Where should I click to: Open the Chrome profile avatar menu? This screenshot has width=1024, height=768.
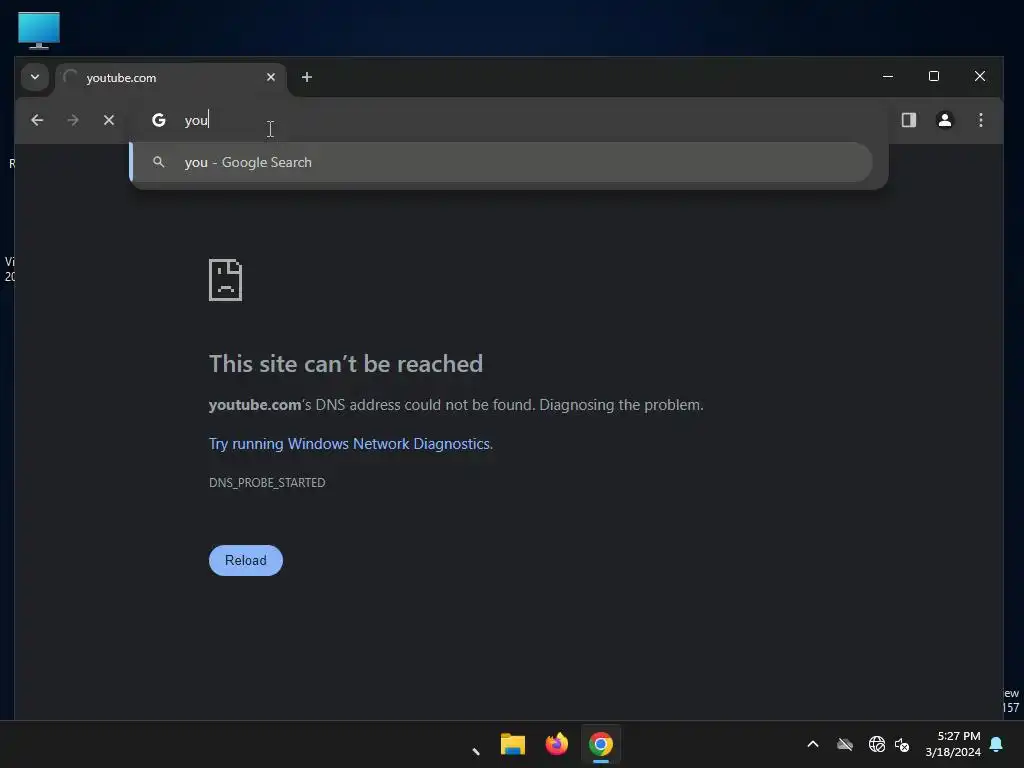click(944, 120)
